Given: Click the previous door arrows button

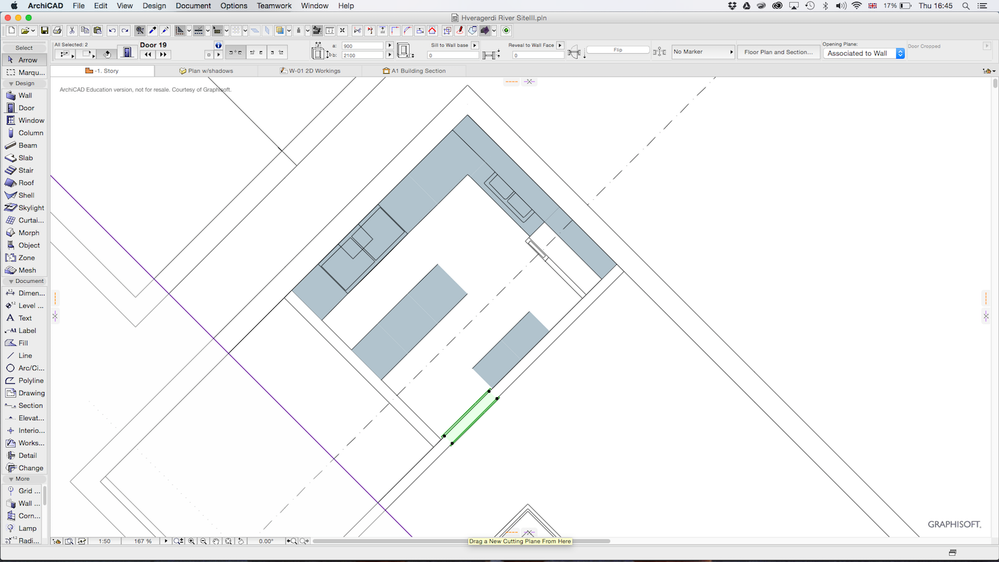Looking at the screenshot, I should click(x=148, y=55).
